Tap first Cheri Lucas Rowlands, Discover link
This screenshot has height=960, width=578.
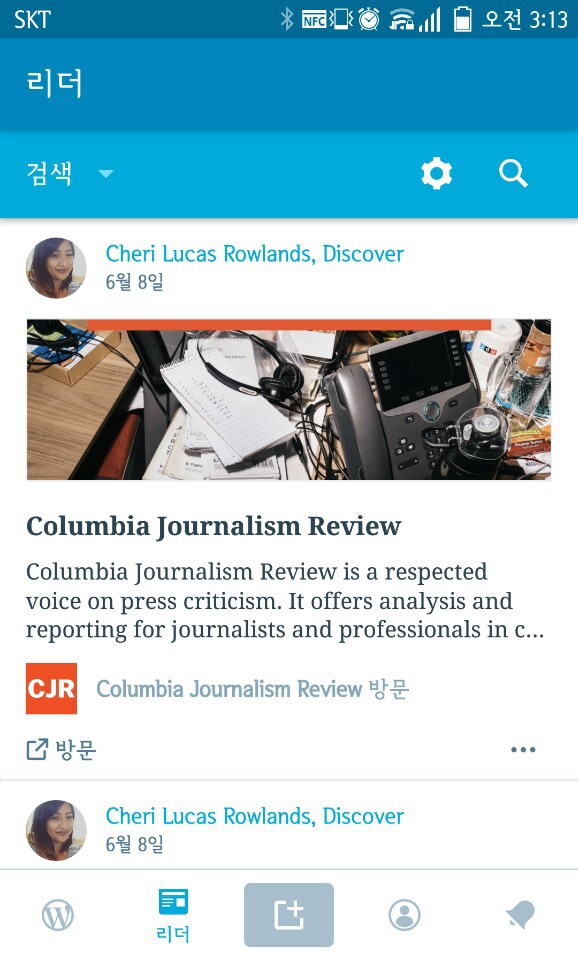pyautogui.click(x=255, y=253)
